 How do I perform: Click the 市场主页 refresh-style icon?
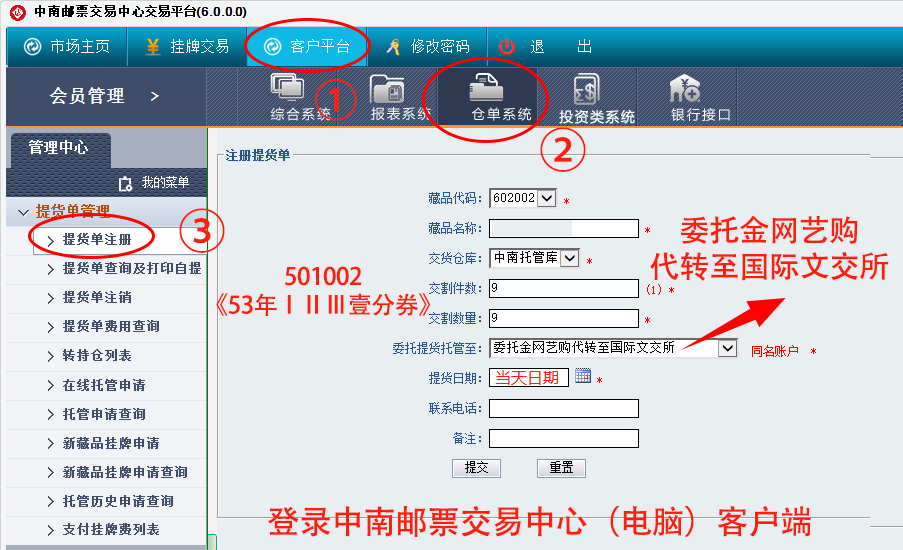(x=32, y=47)
